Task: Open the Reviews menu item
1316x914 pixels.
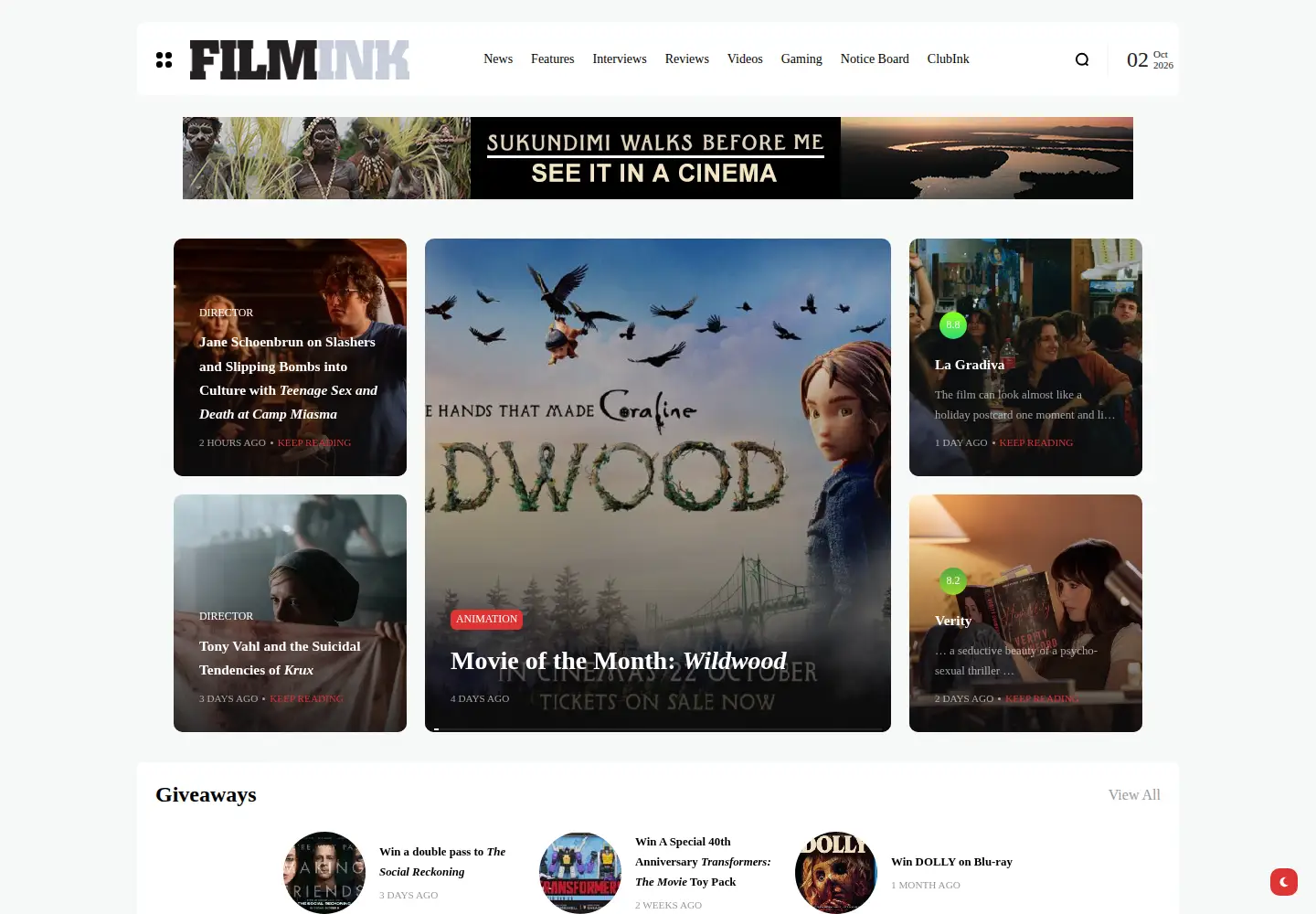Action: click(687, 58)
